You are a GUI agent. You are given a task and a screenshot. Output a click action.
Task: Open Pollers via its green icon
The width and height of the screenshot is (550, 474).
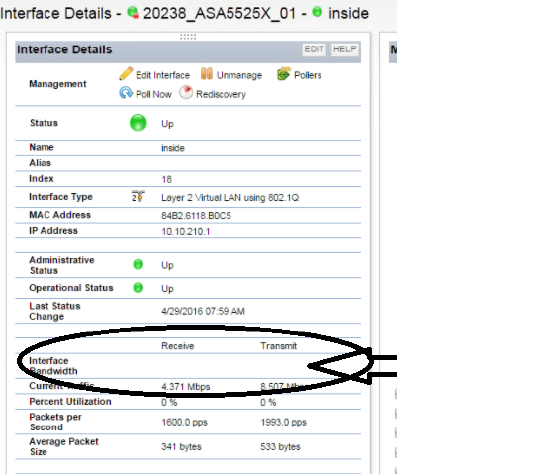pyautogui.click(x=284, y=74)
